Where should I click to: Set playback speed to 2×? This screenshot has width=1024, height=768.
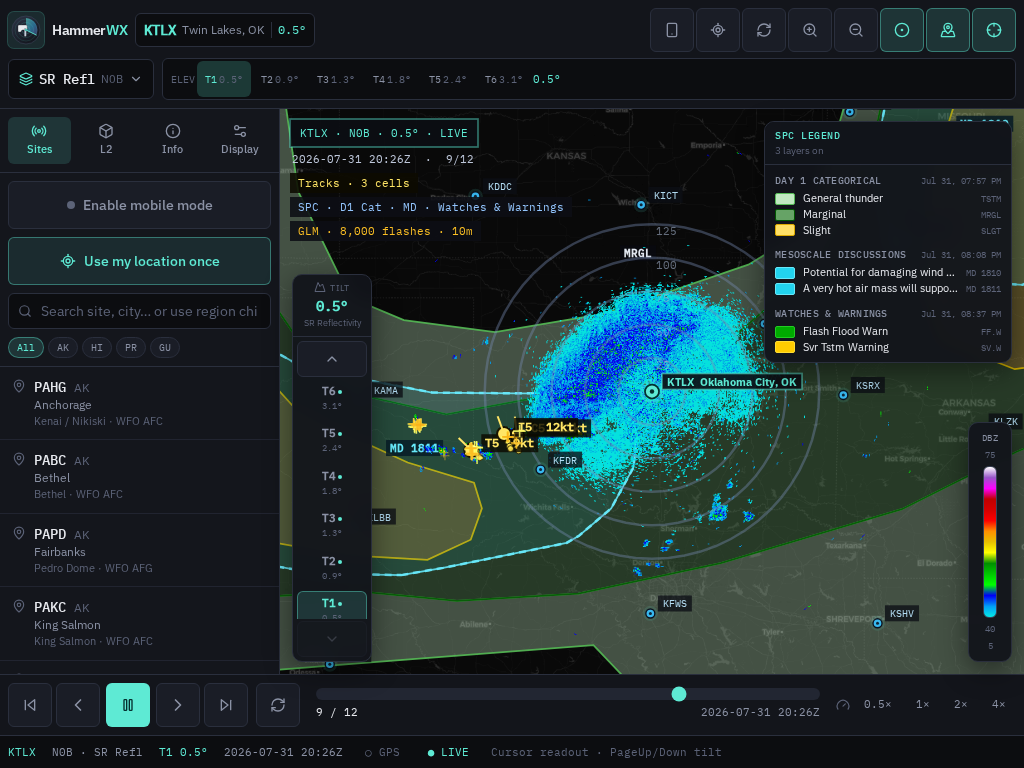961,704
